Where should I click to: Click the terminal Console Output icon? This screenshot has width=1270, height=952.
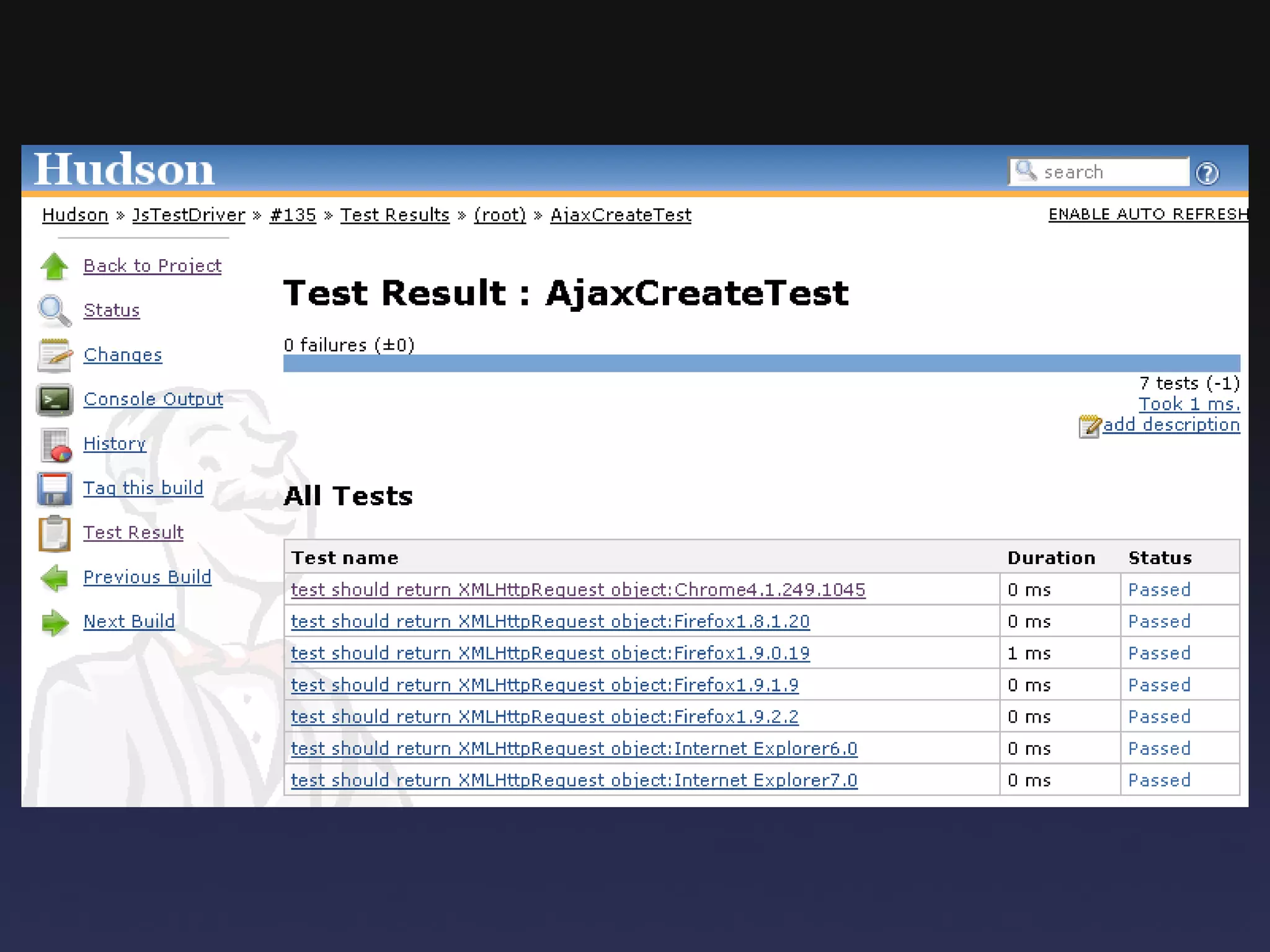(x=55, y=400)
